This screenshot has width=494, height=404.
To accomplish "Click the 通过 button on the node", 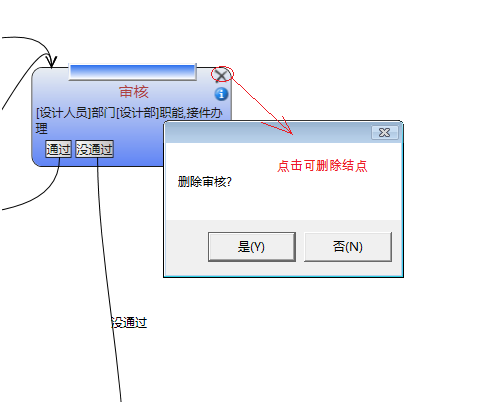I will pos(58,149).
